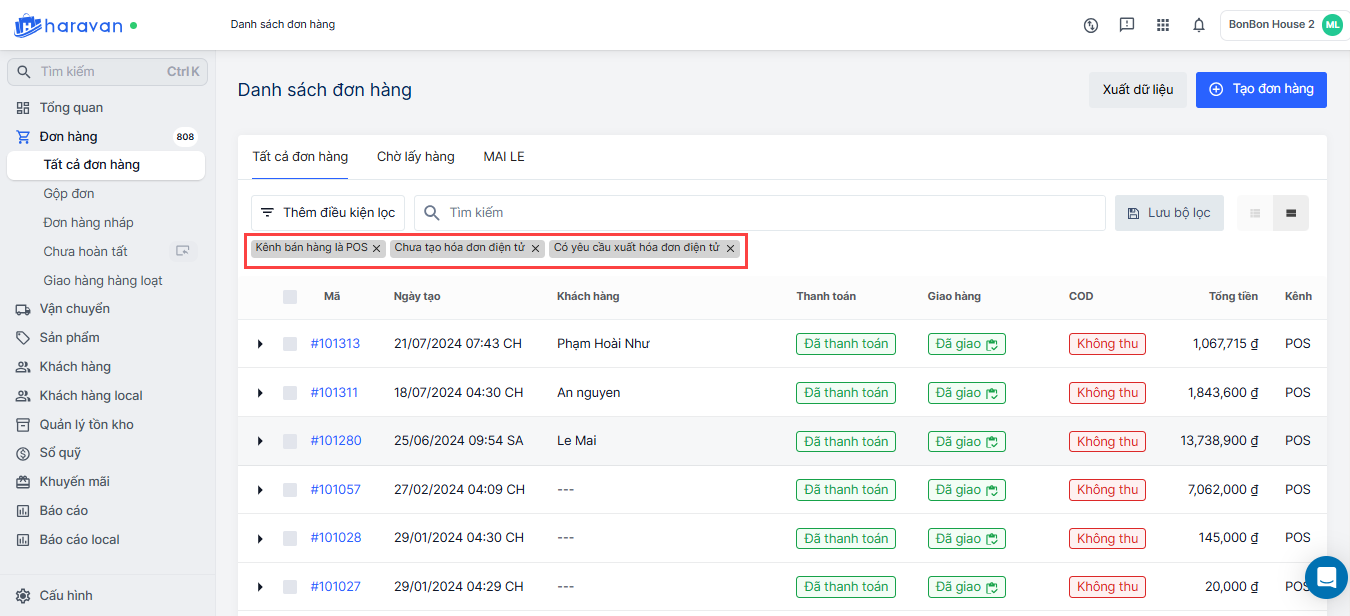Open order link #101028
Image resolution: width=1350 pixels, height=616 pixels.
pyautogui.click(x=335, y=538)
